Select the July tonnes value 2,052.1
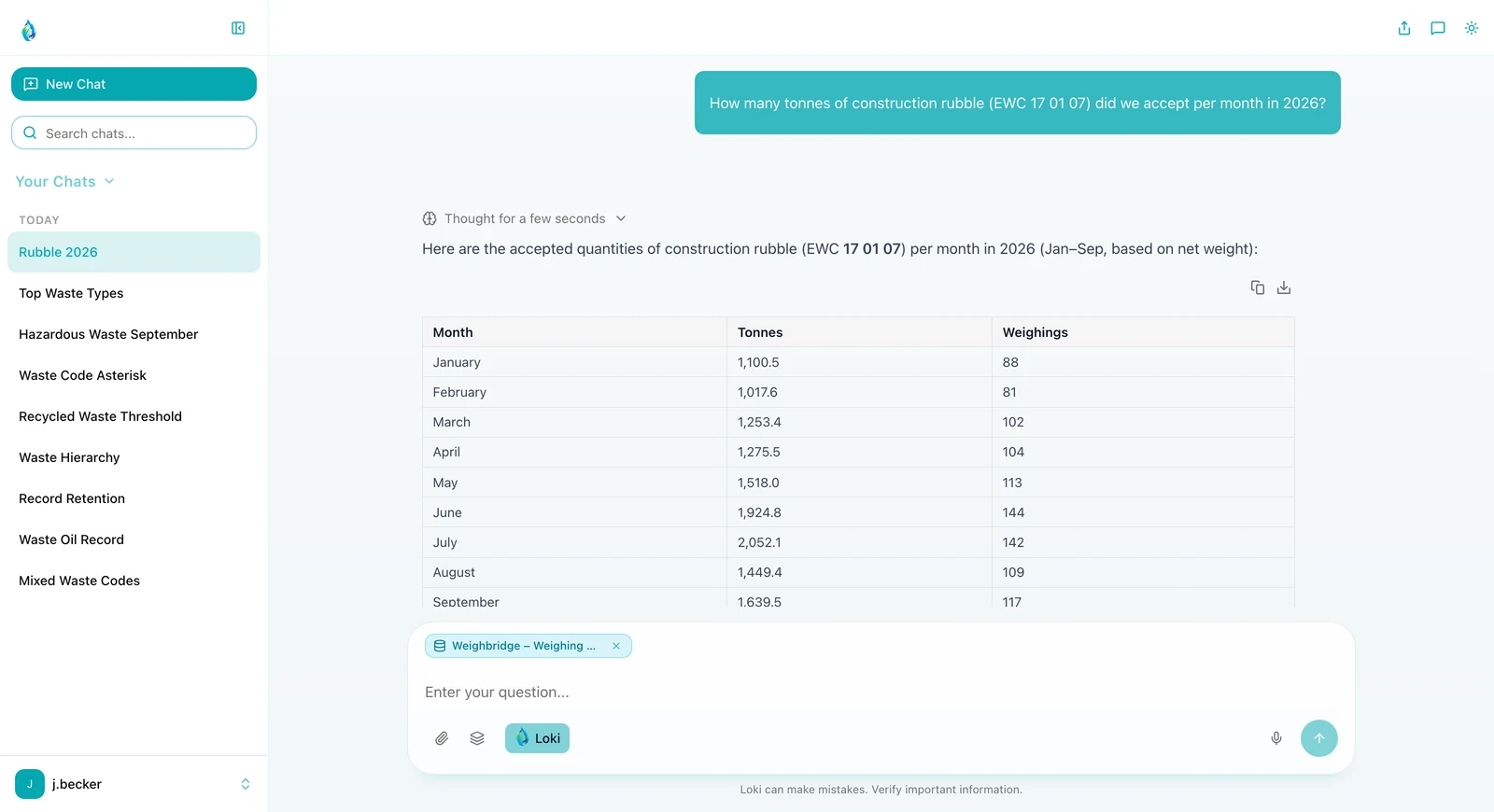 759,542
